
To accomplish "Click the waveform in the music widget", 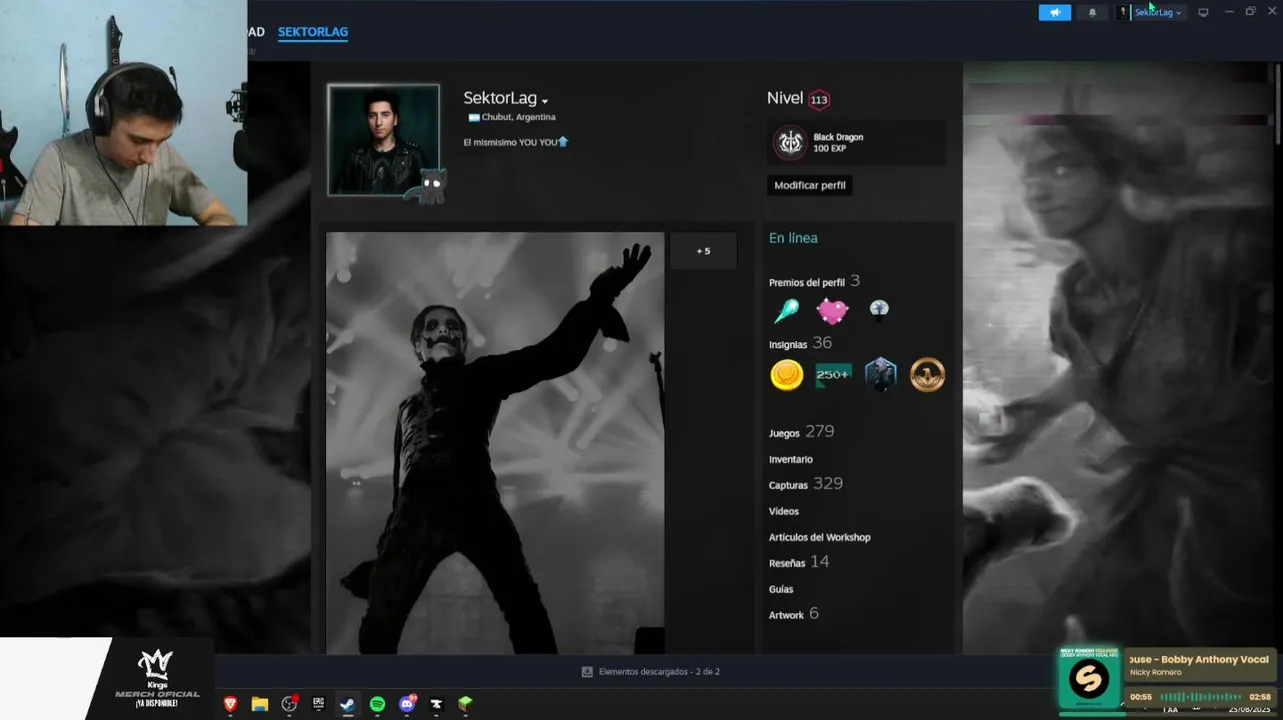I will pyautogui.click(x=1200, y=697).
